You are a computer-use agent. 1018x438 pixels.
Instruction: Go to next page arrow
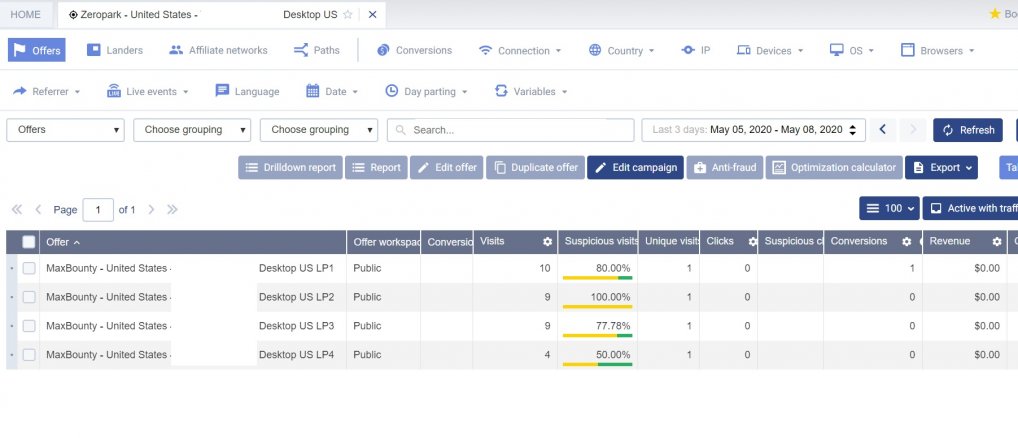coord(151,209)
